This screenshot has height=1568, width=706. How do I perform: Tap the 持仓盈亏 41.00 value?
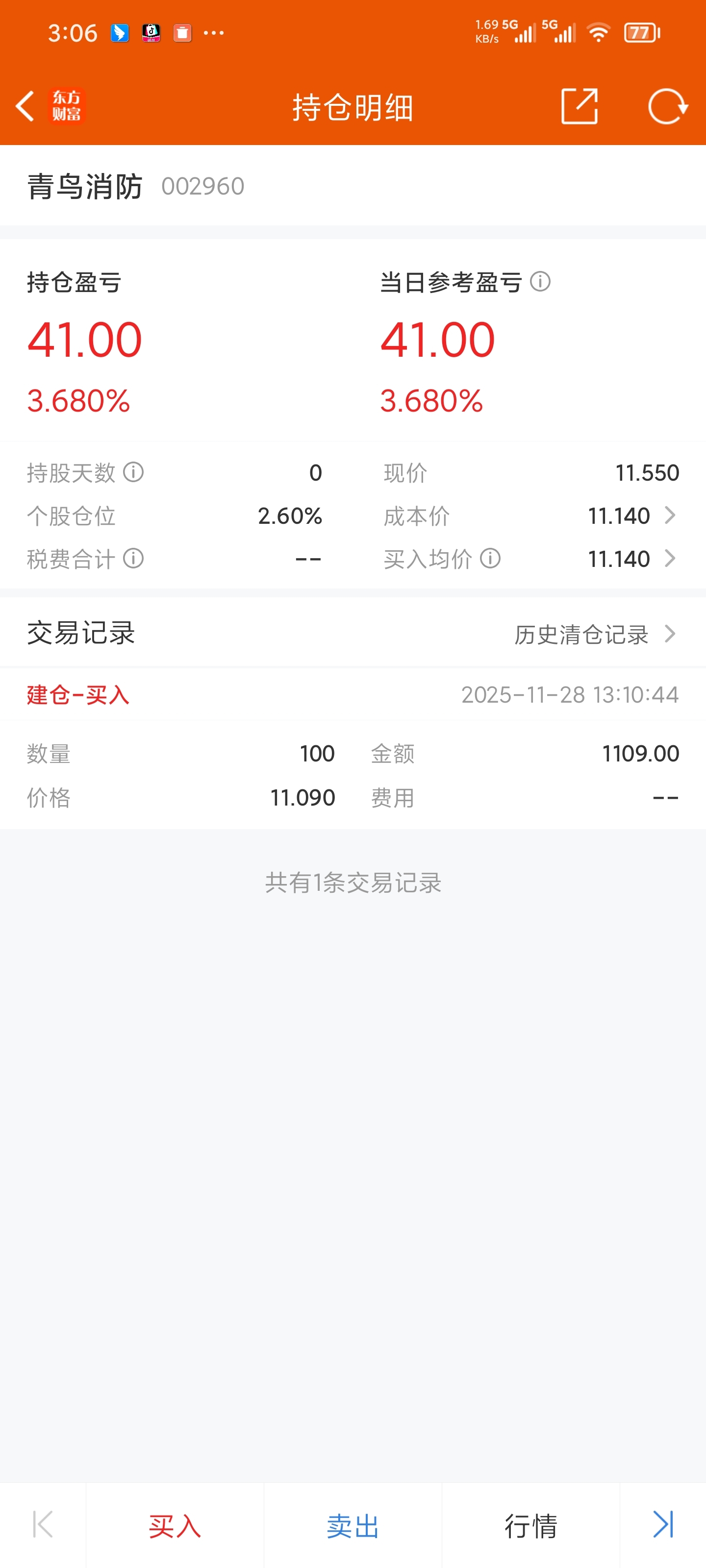tap(85, 340)
